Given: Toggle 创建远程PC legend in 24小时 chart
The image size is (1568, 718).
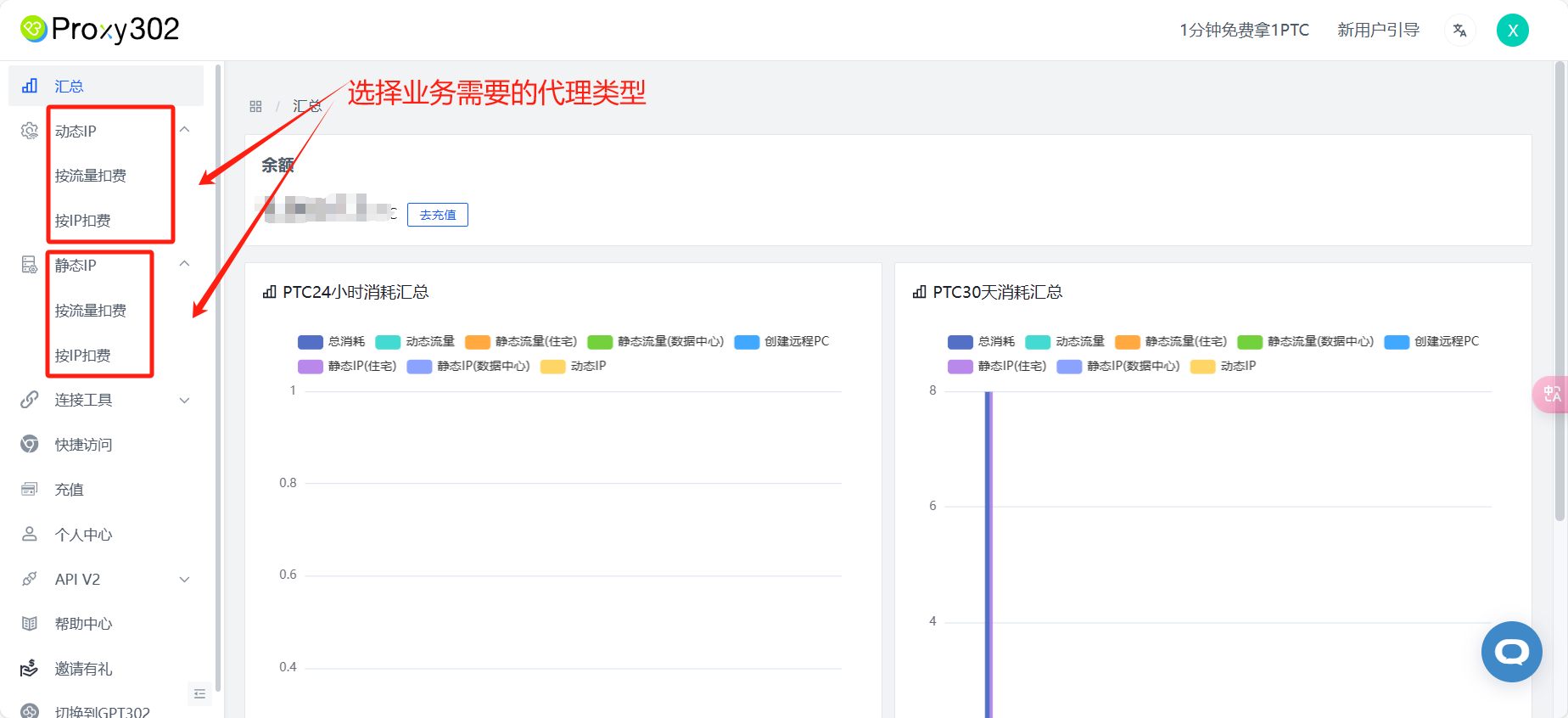Looking at the screenshot, I should (781, 341).
